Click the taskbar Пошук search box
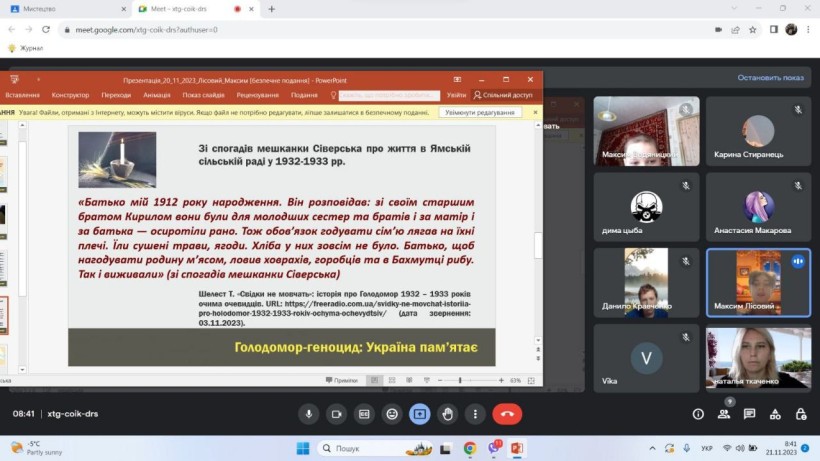Image resolution: width=820 pixels, height=461 pixels. pos(375,448)
